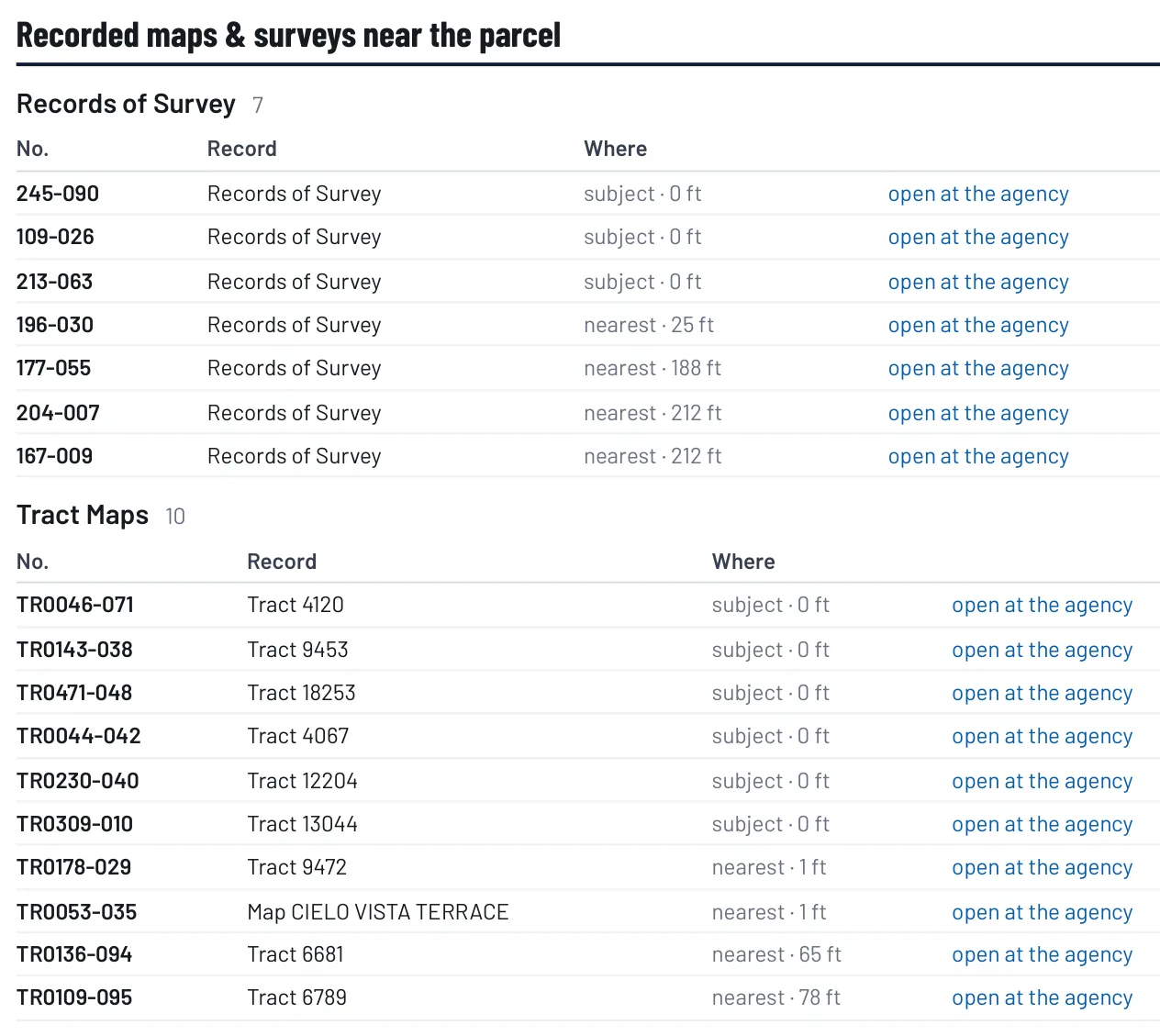Click the 'Tract Maps' section heading
Screen dimensions: 1160x1036
[83, 515]
